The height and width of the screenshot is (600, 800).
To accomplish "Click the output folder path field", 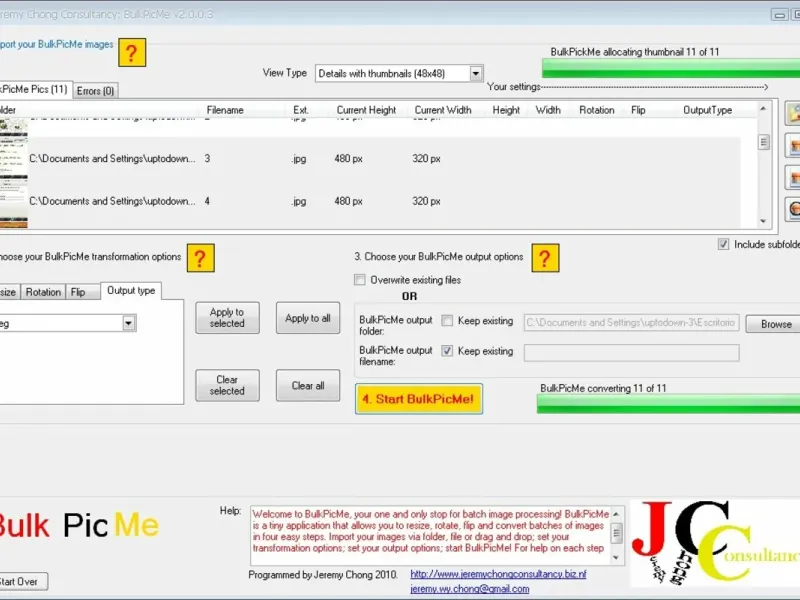I will (632, 322).
